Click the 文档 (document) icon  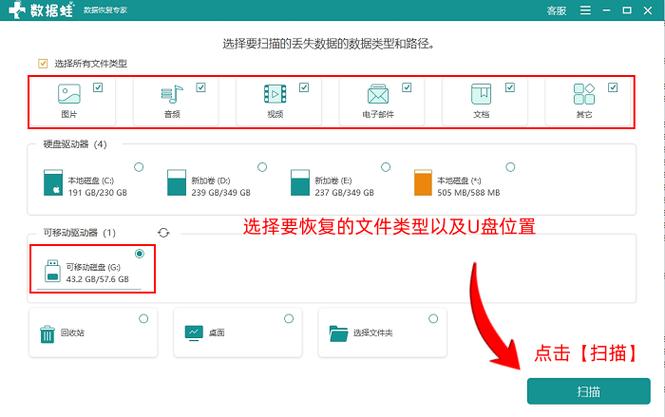click(481, 94)
